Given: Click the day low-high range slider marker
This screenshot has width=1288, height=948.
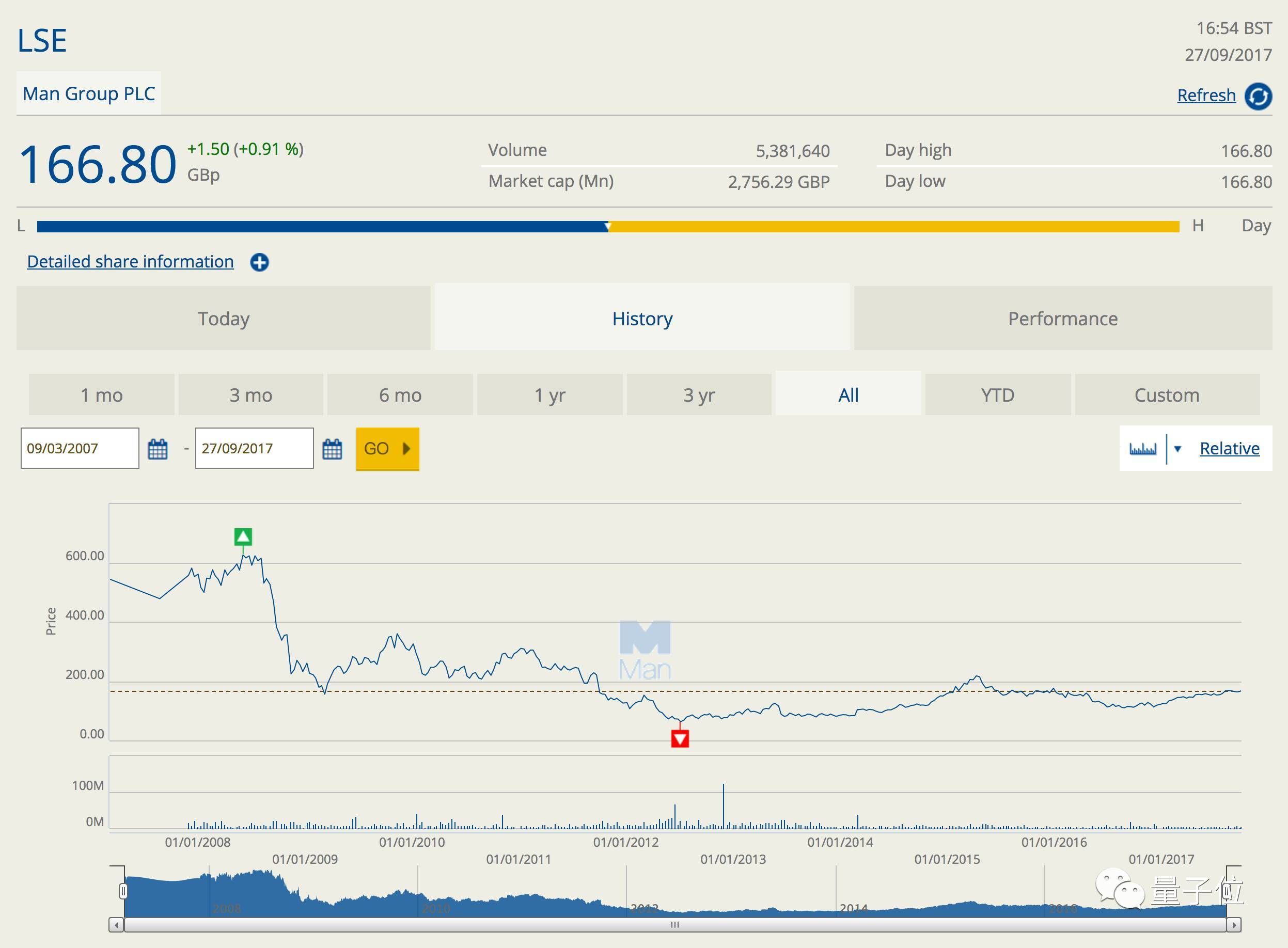Looking at the screenshot, I should (608, 227).
